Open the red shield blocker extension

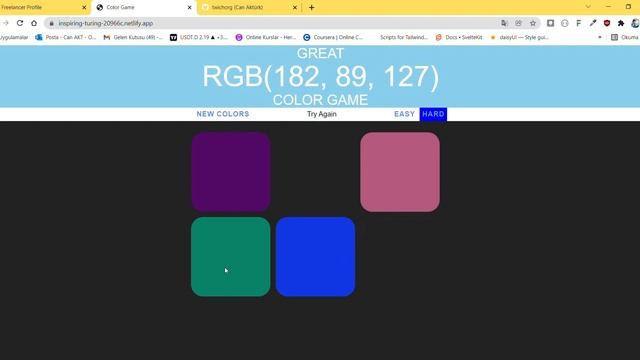(607, 23)
